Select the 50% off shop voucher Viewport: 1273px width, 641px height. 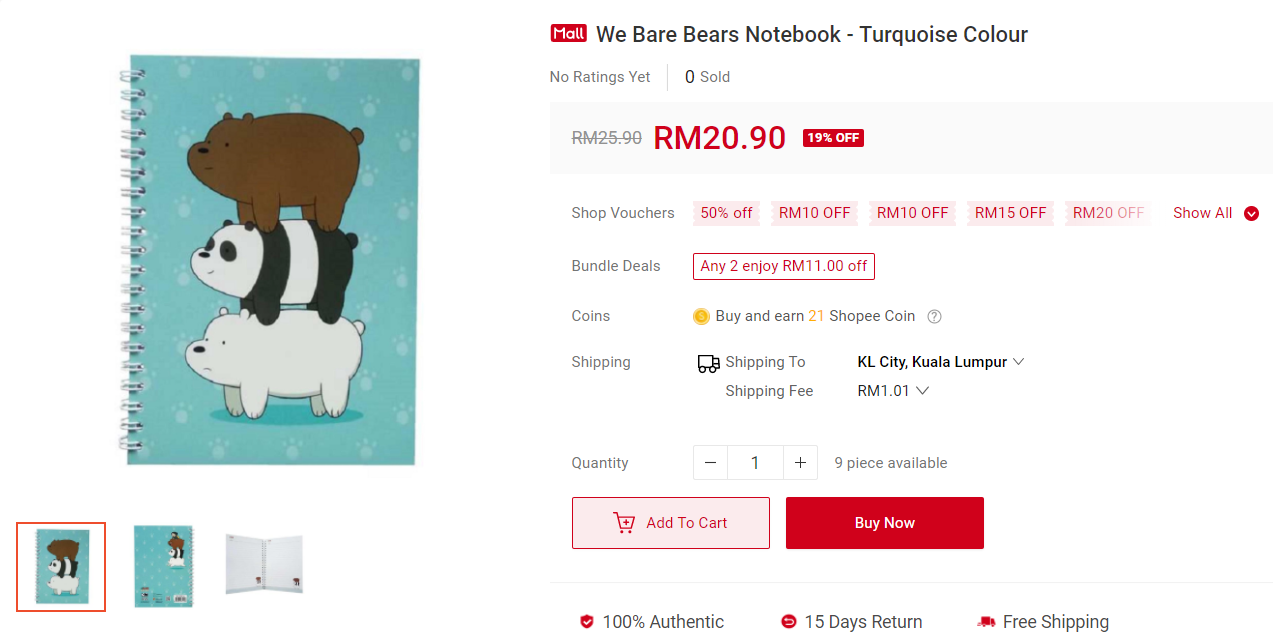726,213
